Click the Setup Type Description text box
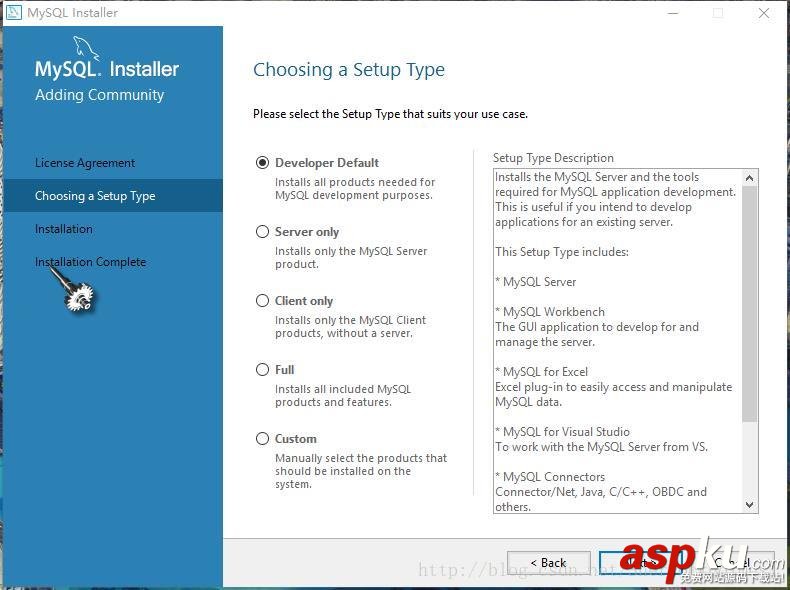The width and height of the screenshot is (790, 590). coord(625,341)
